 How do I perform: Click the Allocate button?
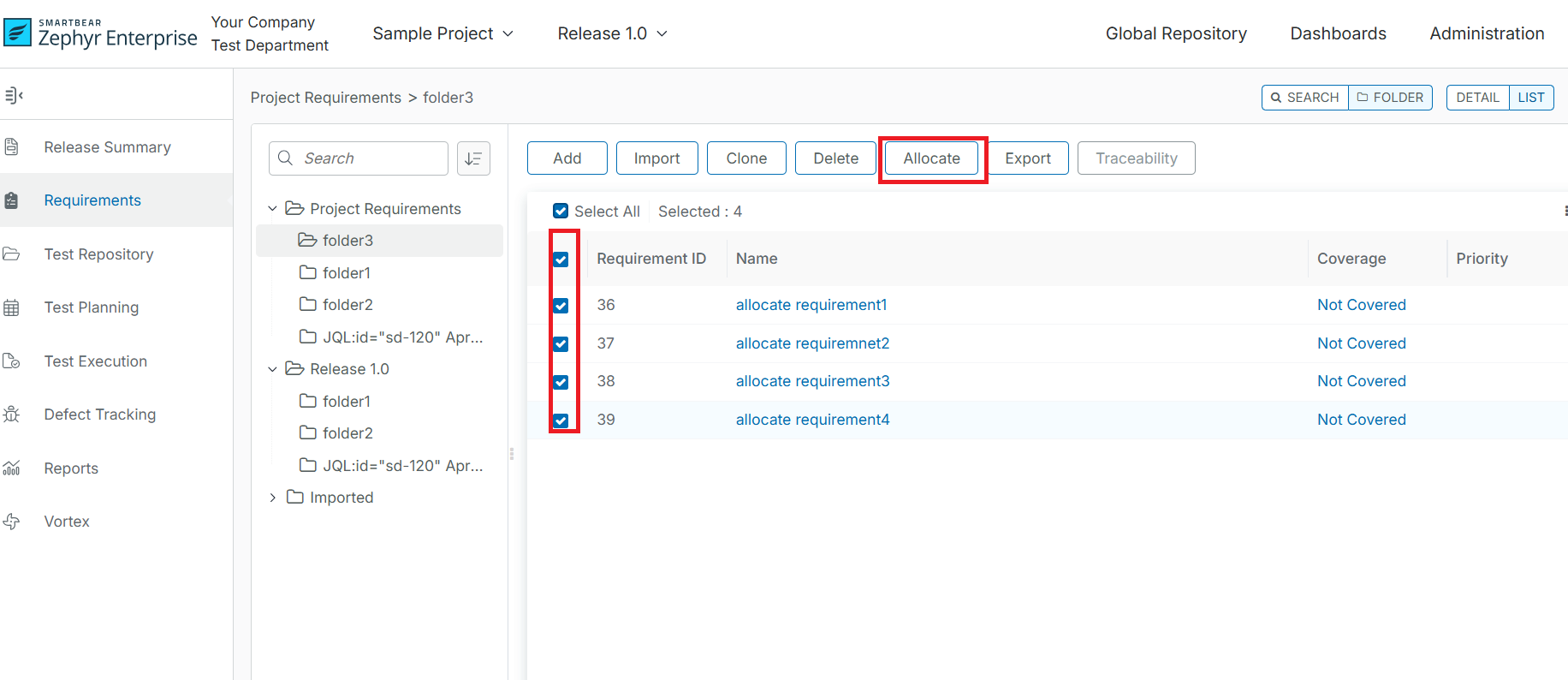[x=931, y=158]
